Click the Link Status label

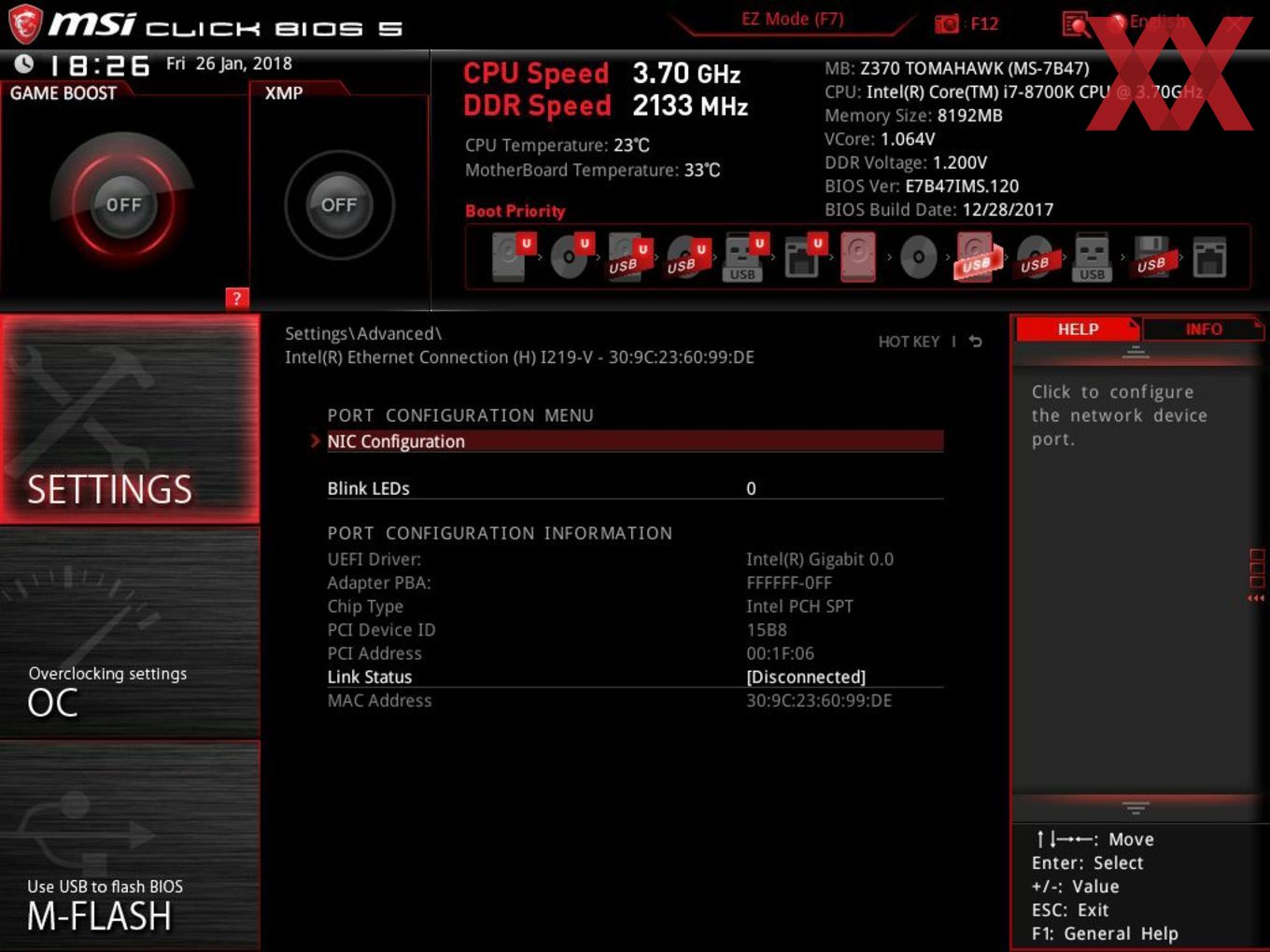coord(370,677)
